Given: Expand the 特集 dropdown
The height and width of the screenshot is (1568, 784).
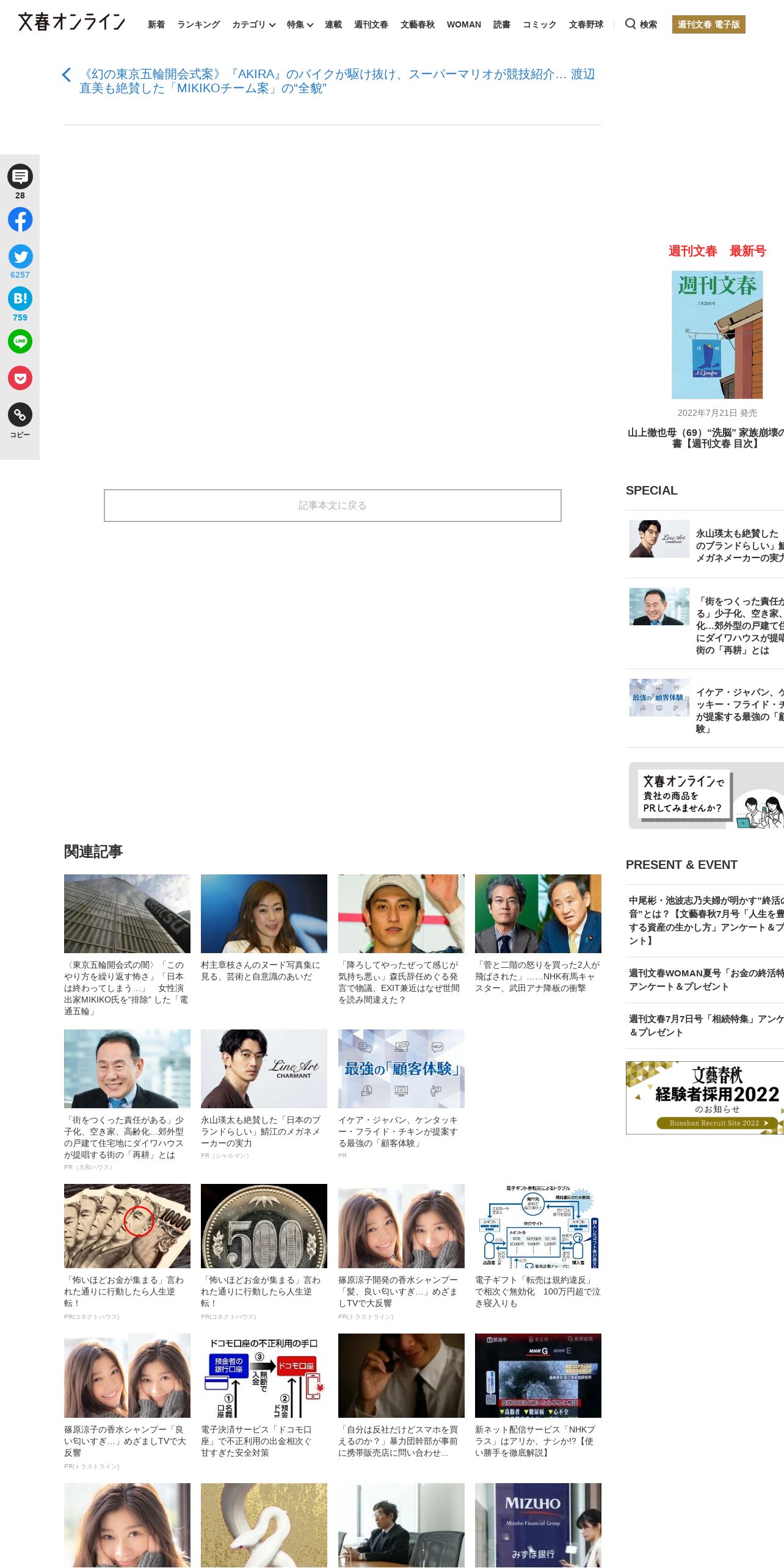Looking at the screenshot, I should 300,24.
